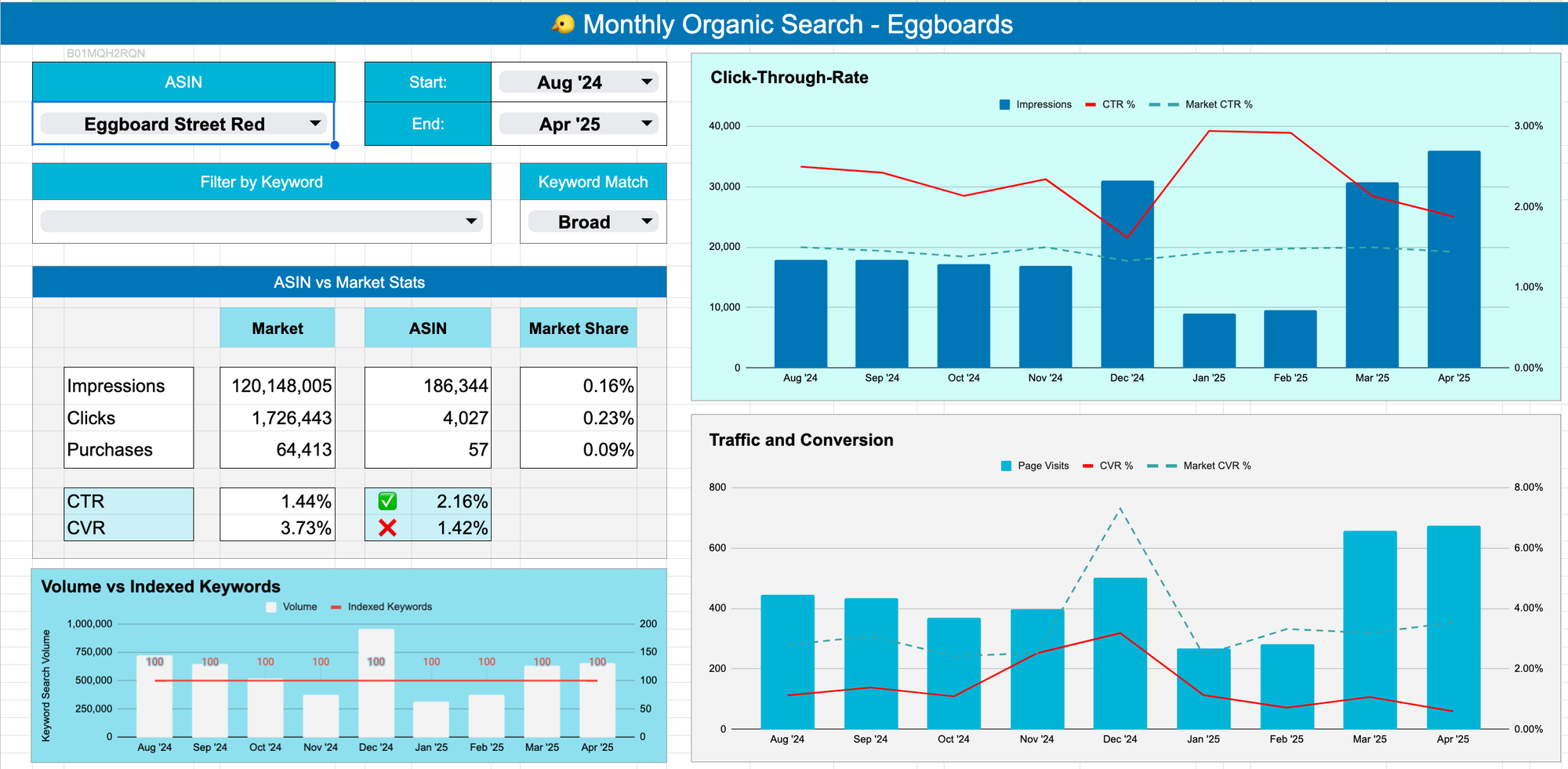The width and height of the screenshot is (1568, 769).
Task: Click the Nov '24 keyword volume bar
Action: 321,716
